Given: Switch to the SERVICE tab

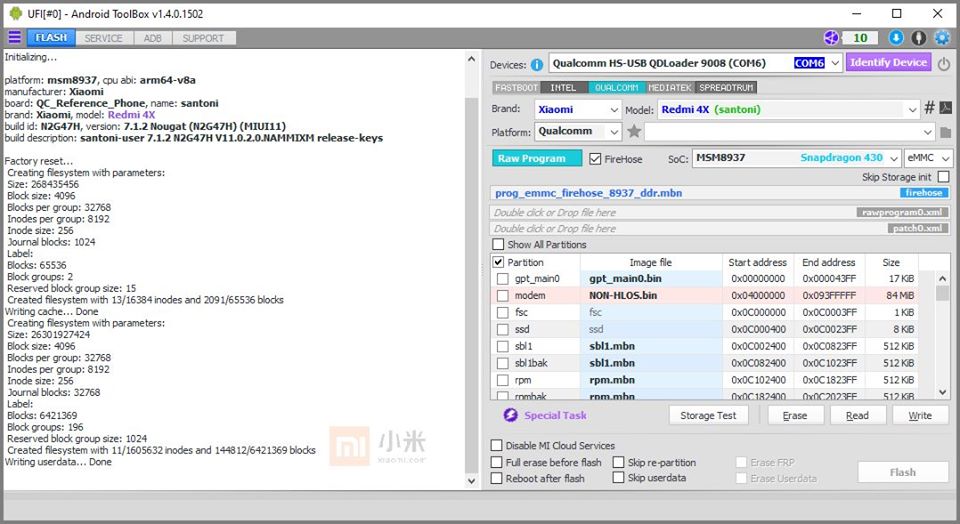Looking at the screenshot, I should 103,38.
